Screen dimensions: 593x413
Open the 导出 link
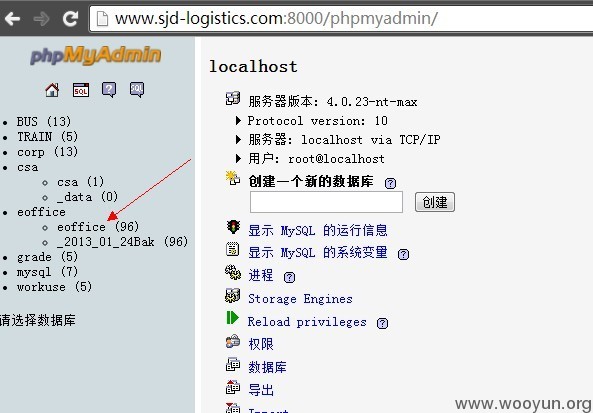(x=261, y=390)
